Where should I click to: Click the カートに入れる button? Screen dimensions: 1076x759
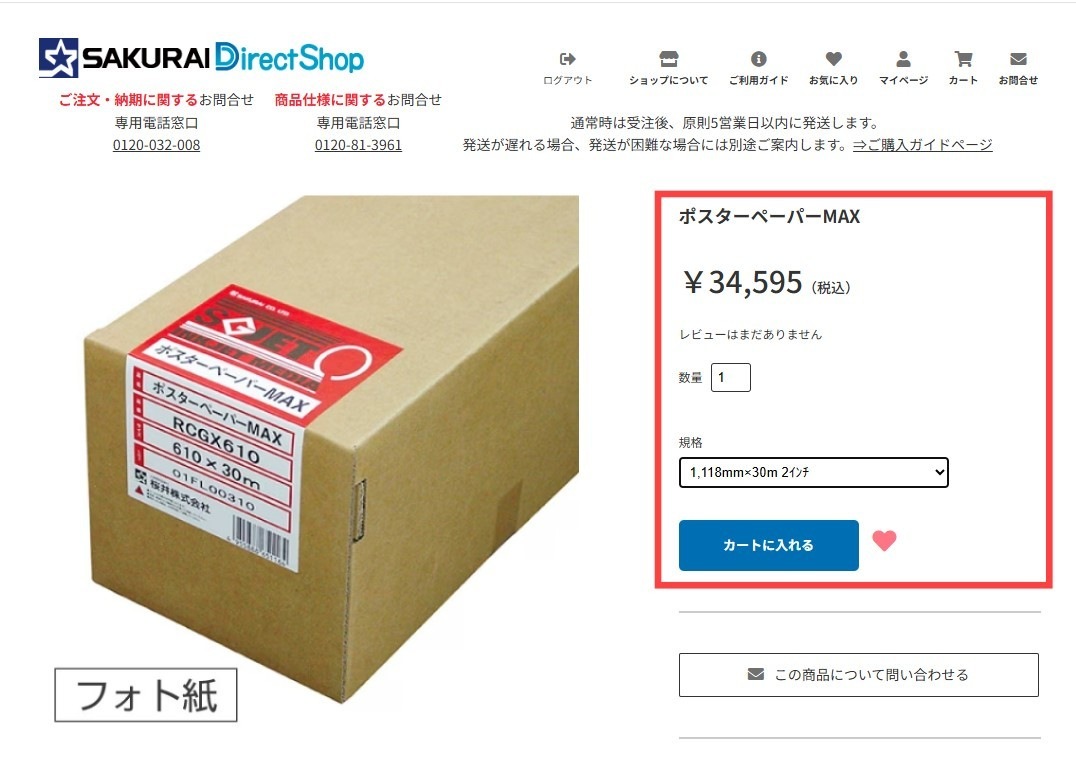click(769, 545)
